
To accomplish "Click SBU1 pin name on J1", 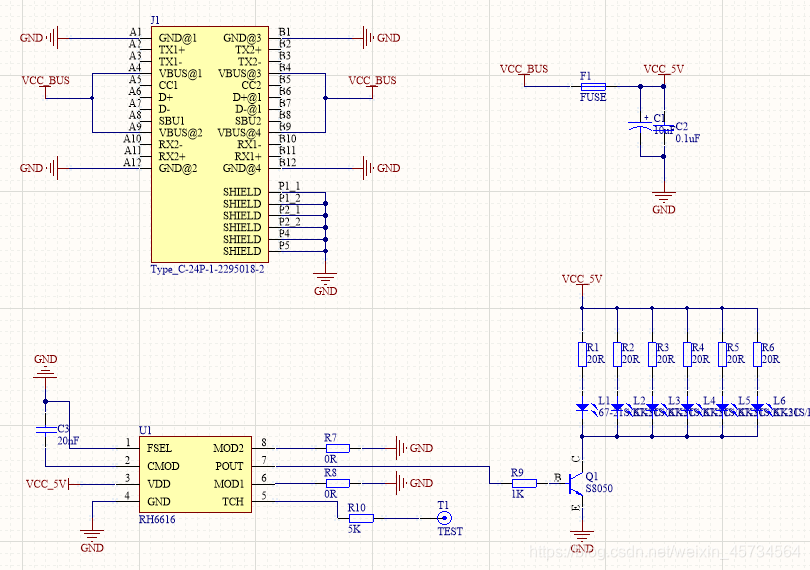I will coord(172,121).
